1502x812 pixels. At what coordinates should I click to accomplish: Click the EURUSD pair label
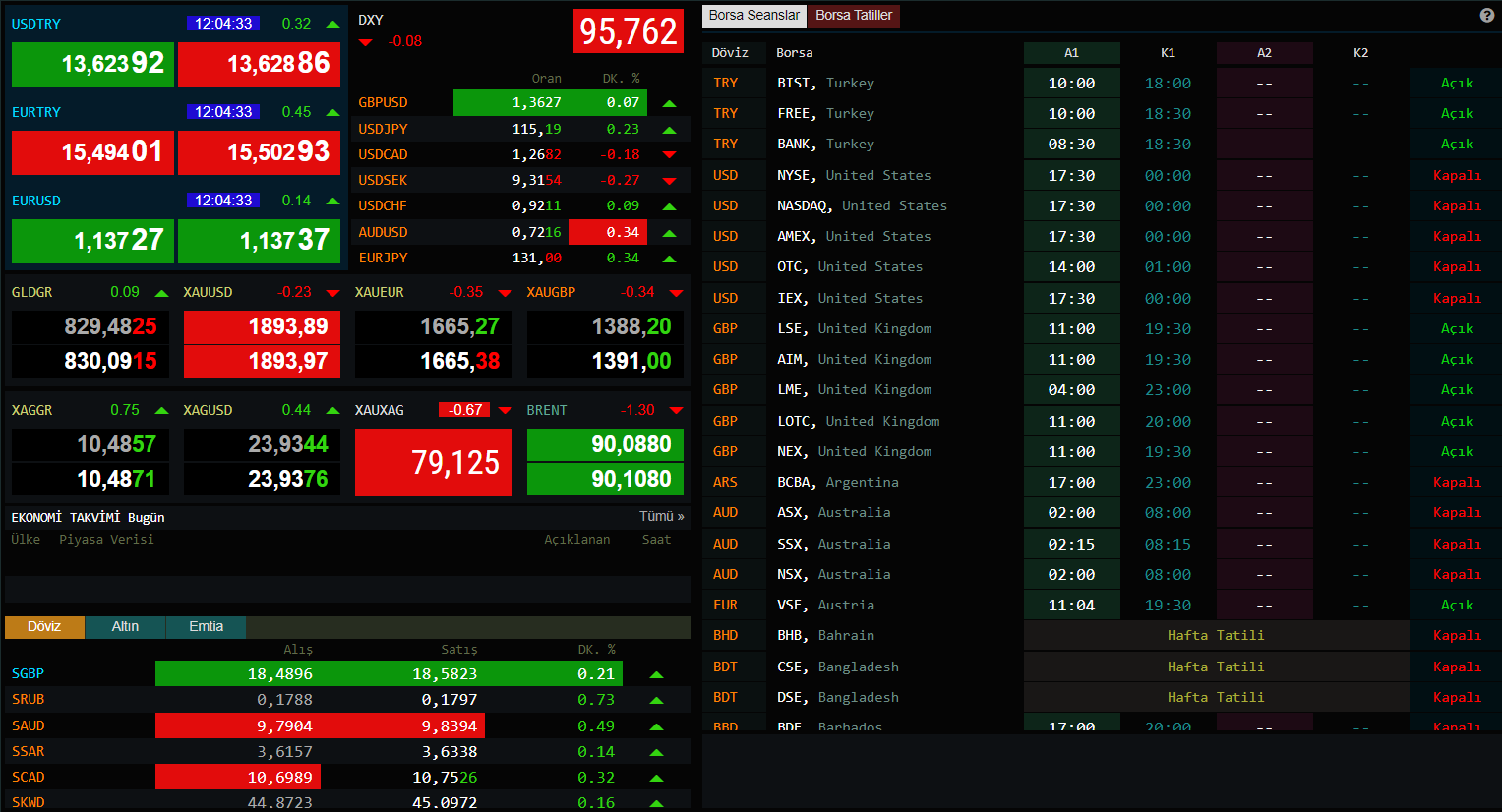pos(36,201)
